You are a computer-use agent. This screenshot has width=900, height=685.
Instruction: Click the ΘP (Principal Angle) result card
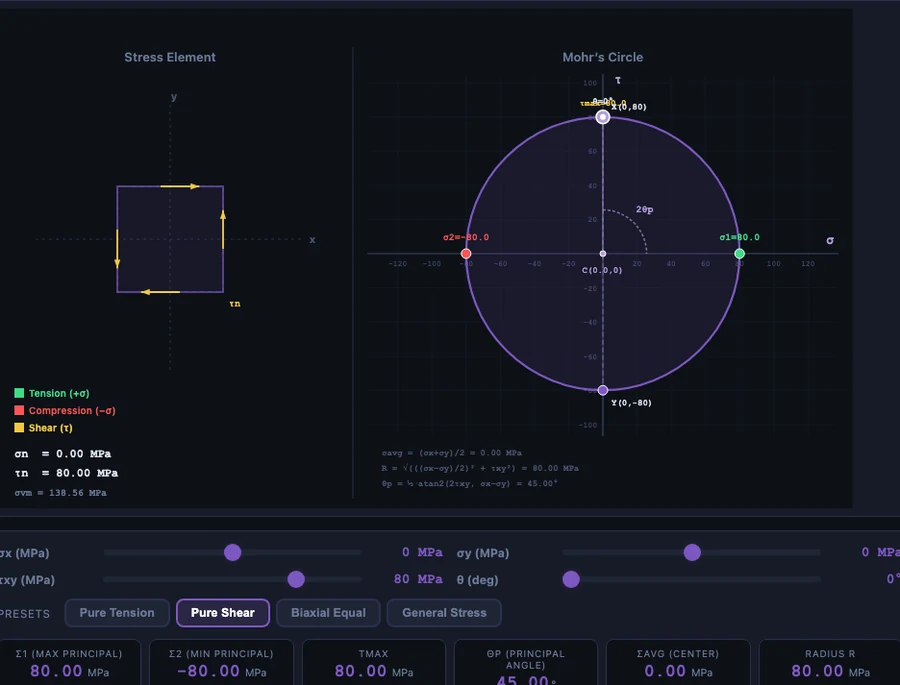526,662
